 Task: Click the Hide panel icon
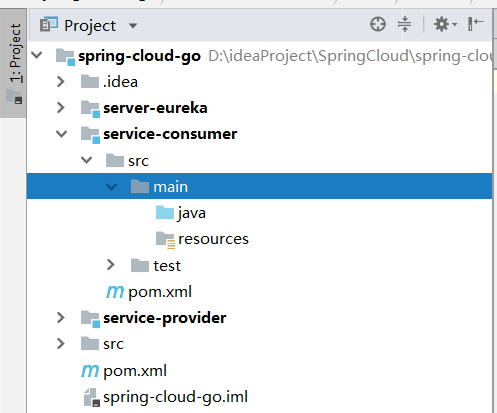(476, 24)
